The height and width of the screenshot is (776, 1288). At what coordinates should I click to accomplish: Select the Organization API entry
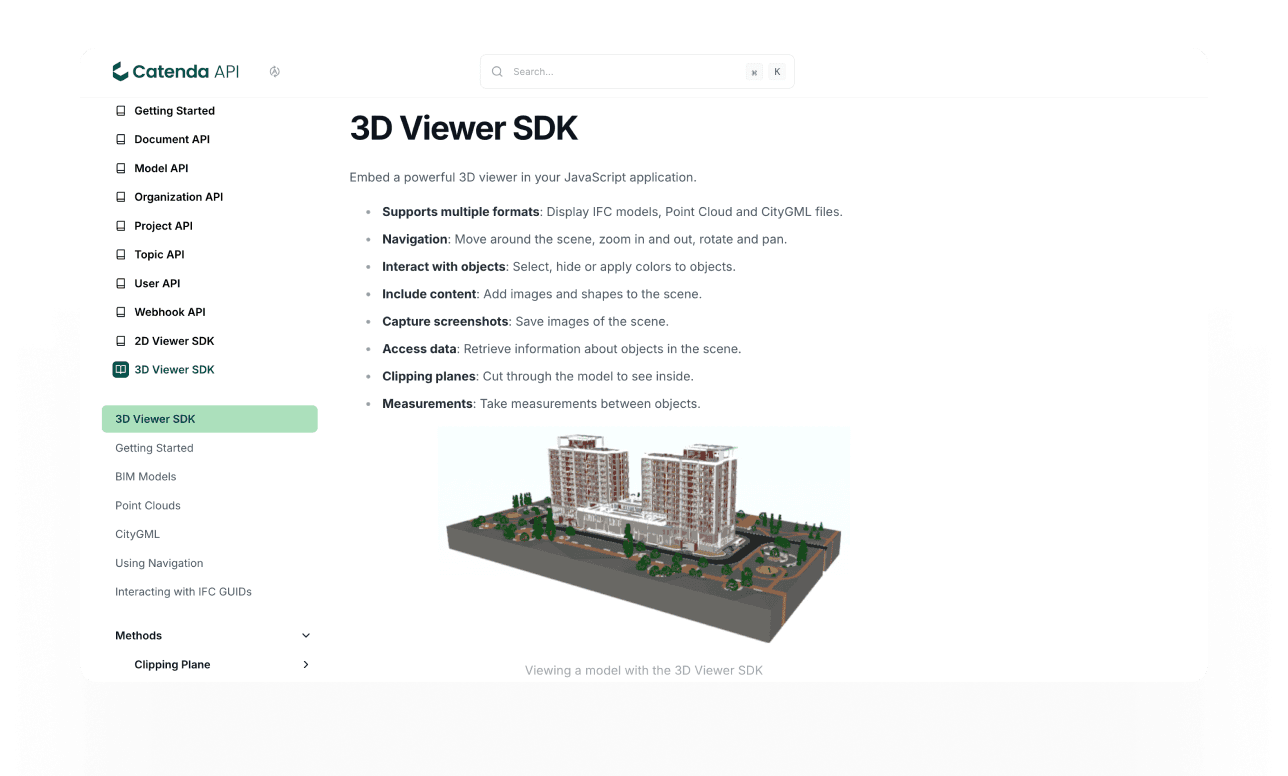[178, 196]
